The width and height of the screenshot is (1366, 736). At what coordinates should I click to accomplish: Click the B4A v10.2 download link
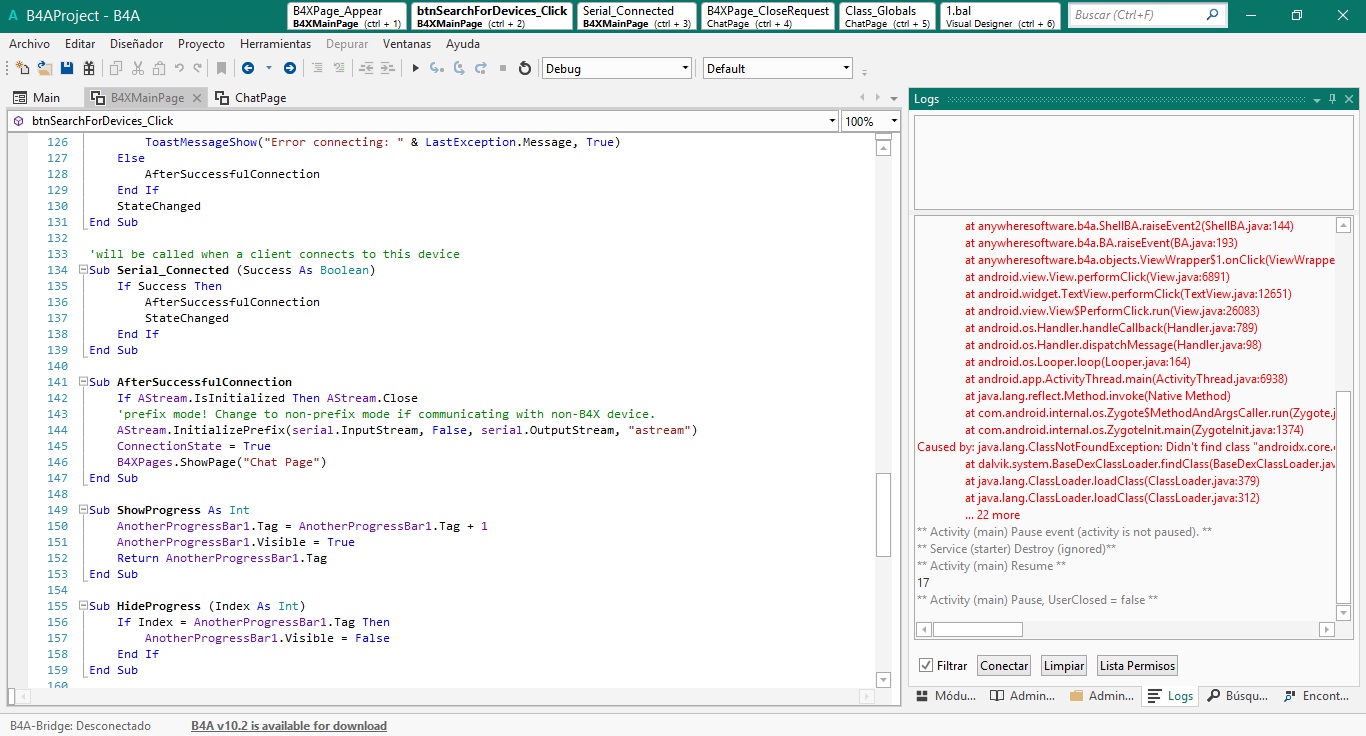tap(288, 726)
